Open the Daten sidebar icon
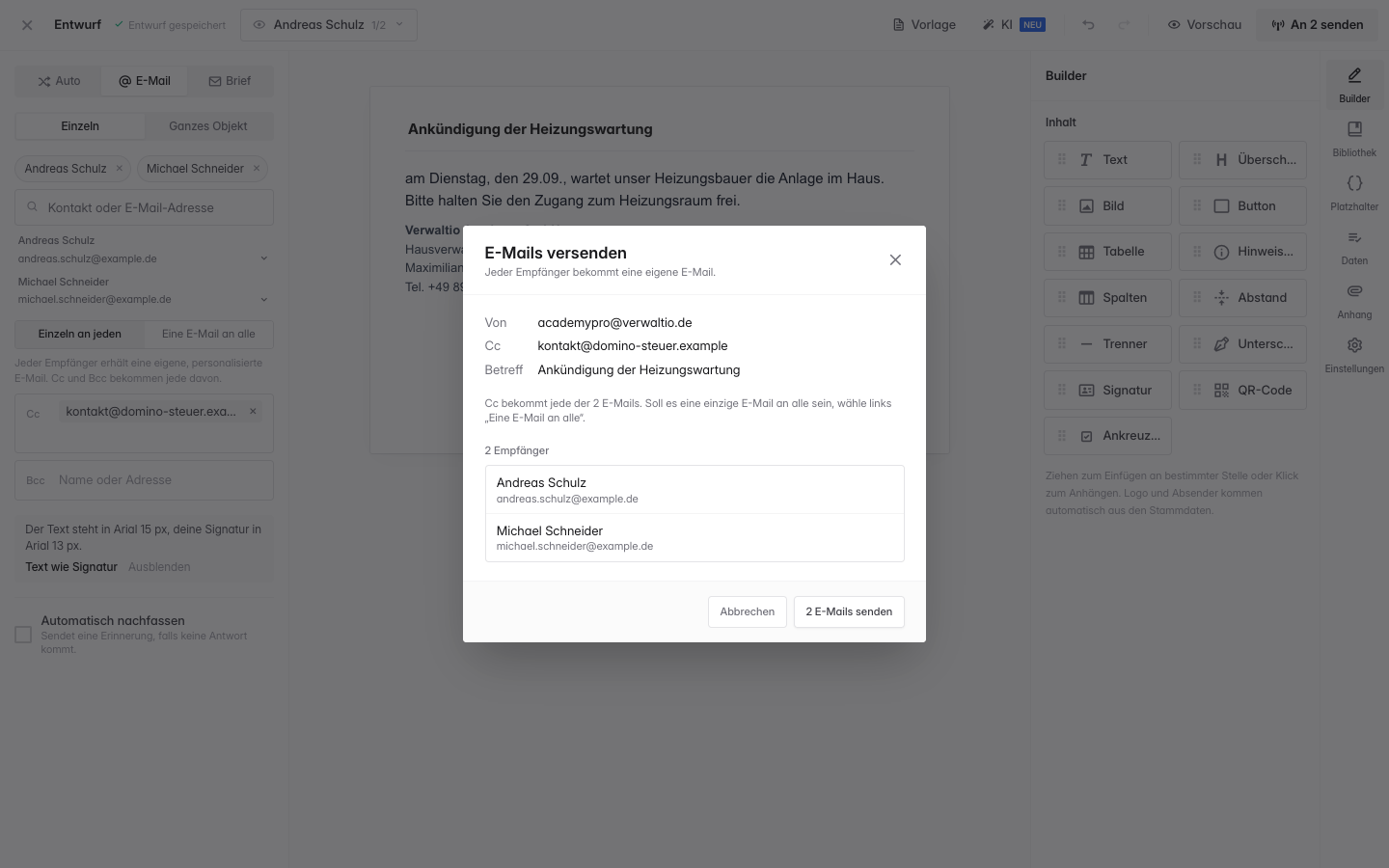Image resolution: width=1389 pixels, height=868 pixels. pyautogui.click(x=1354, y=246)
